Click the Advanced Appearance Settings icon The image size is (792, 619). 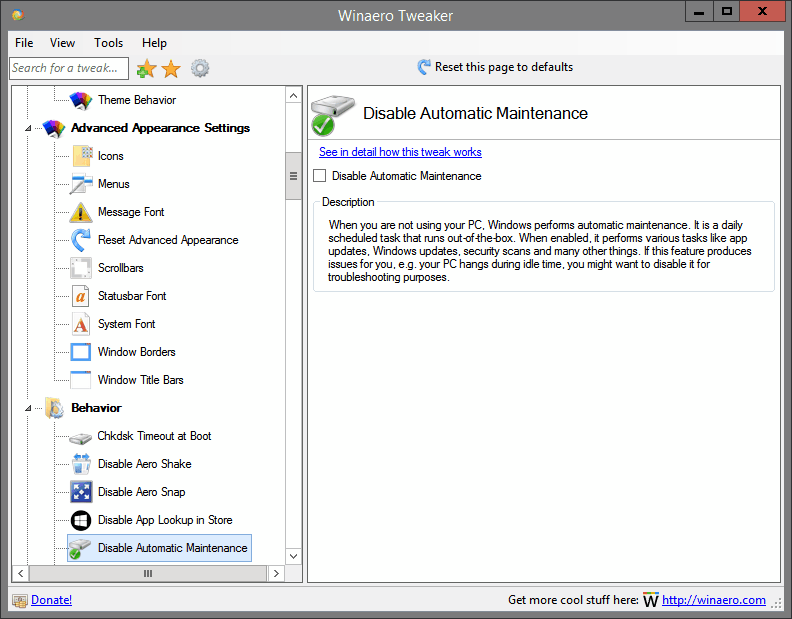54,128
